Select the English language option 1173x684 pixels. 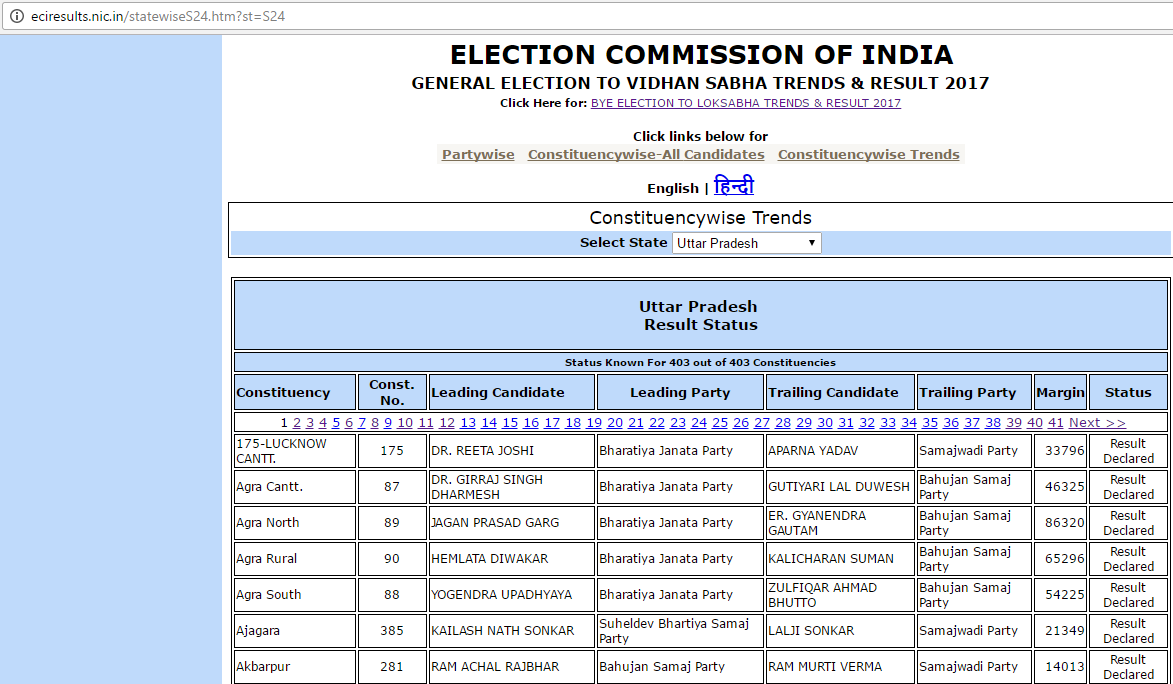point(672,187)
